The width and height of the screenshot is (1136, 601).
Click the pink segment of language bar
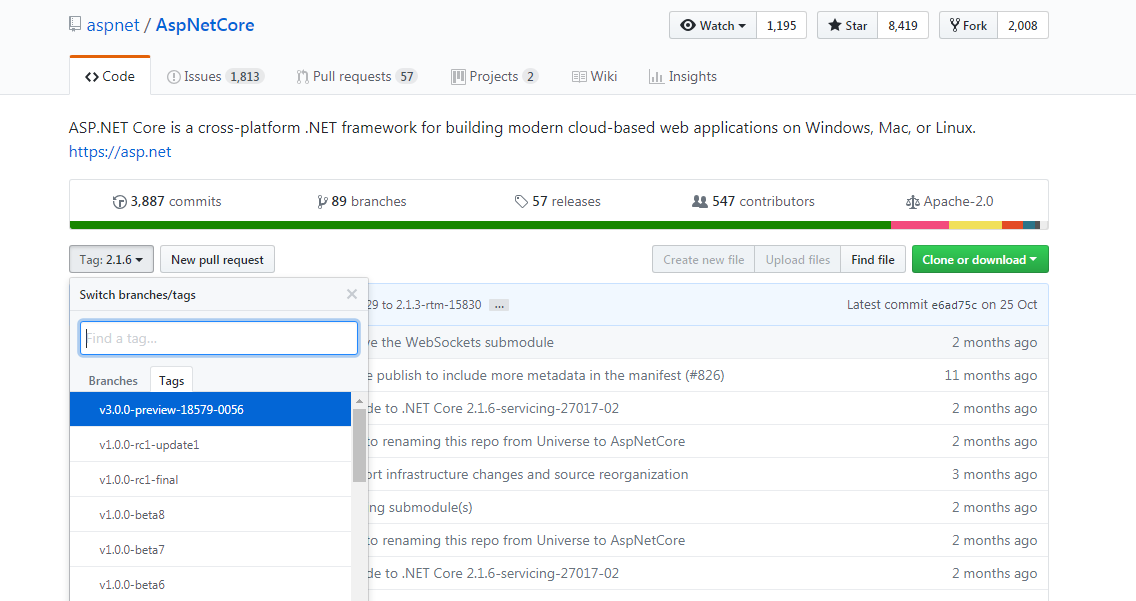[919, 225]
